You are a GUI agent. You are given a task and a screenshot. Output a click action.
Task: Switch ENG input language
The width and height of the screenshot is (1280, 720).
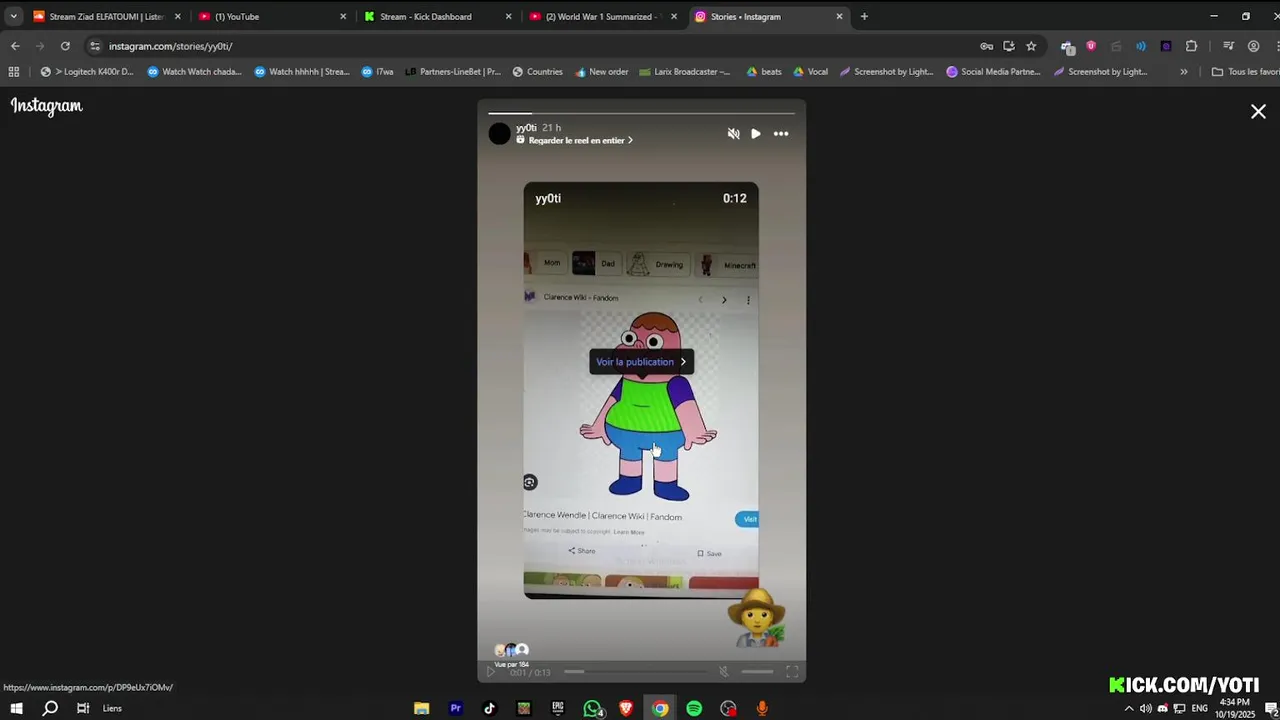(x=1200, y=708)
